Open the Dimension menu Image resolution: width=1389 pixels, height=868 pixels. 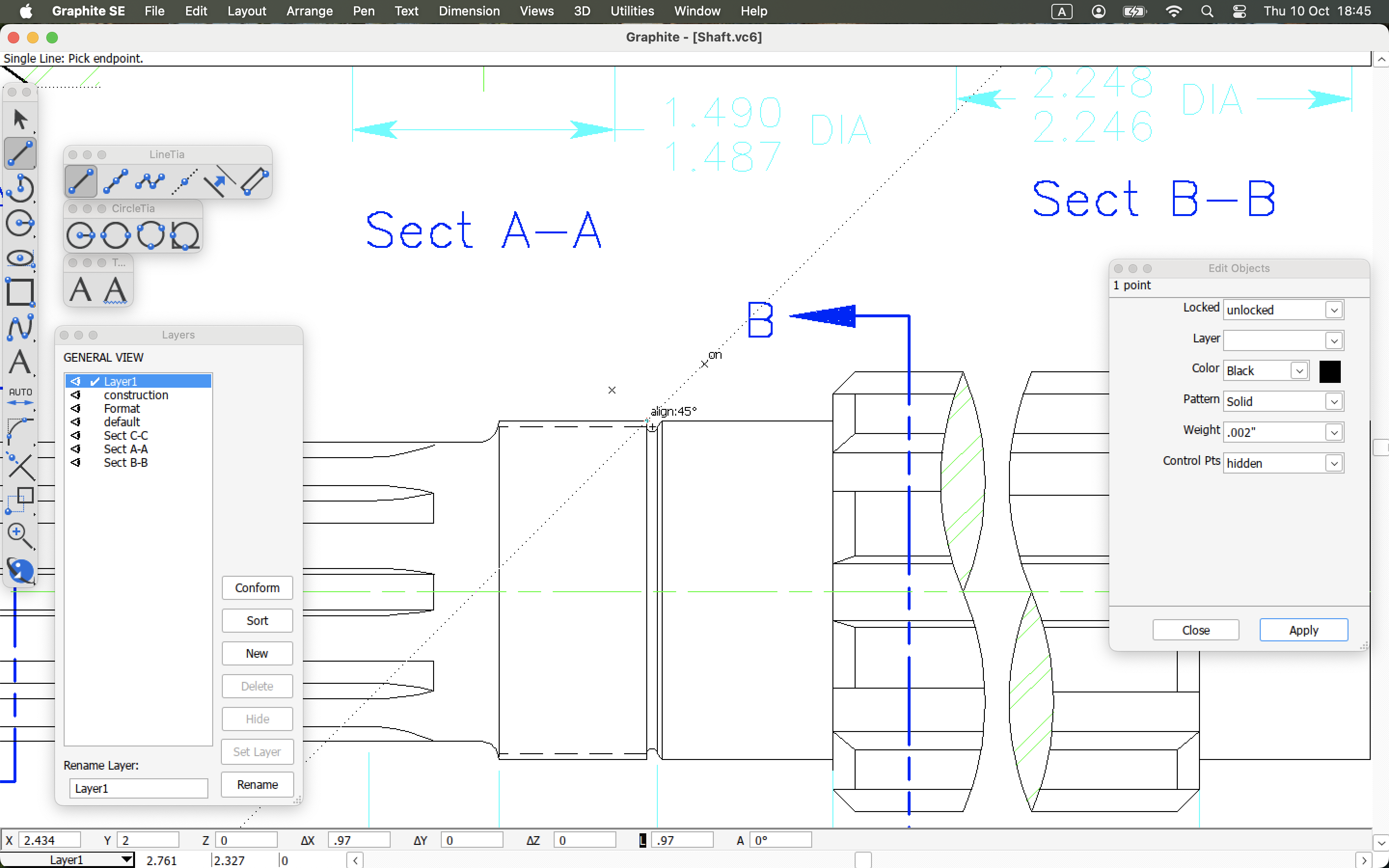point(469,11)
